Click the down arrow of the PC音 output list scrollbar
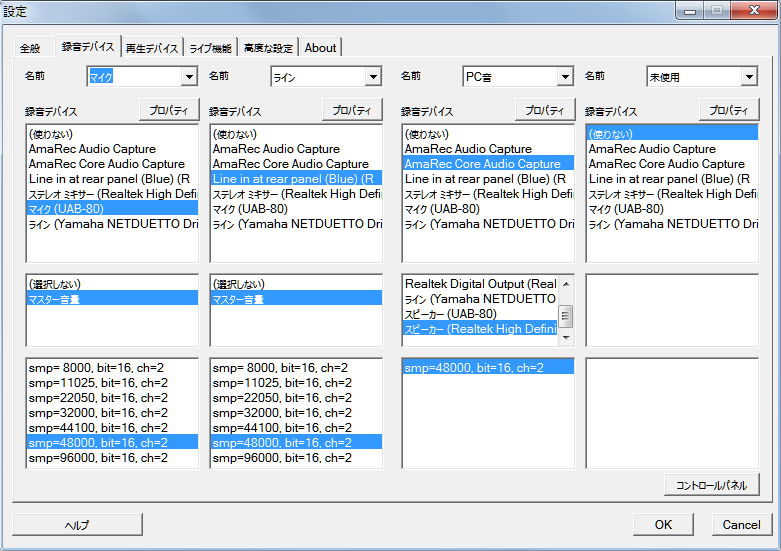The image size is (781, 551). click(566, 338)
